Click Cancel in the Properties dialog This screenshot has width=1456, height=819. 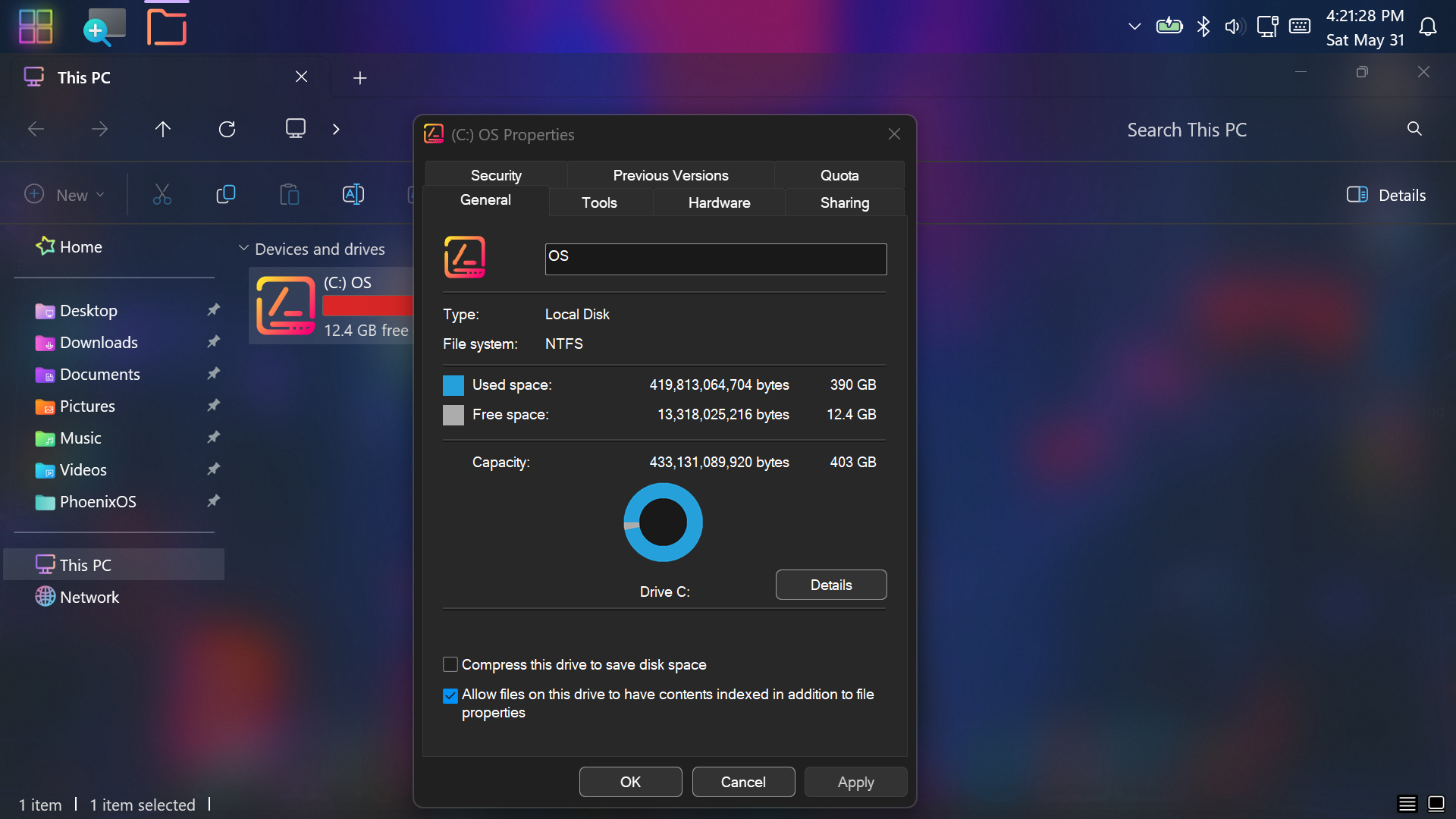coord(743,782)
